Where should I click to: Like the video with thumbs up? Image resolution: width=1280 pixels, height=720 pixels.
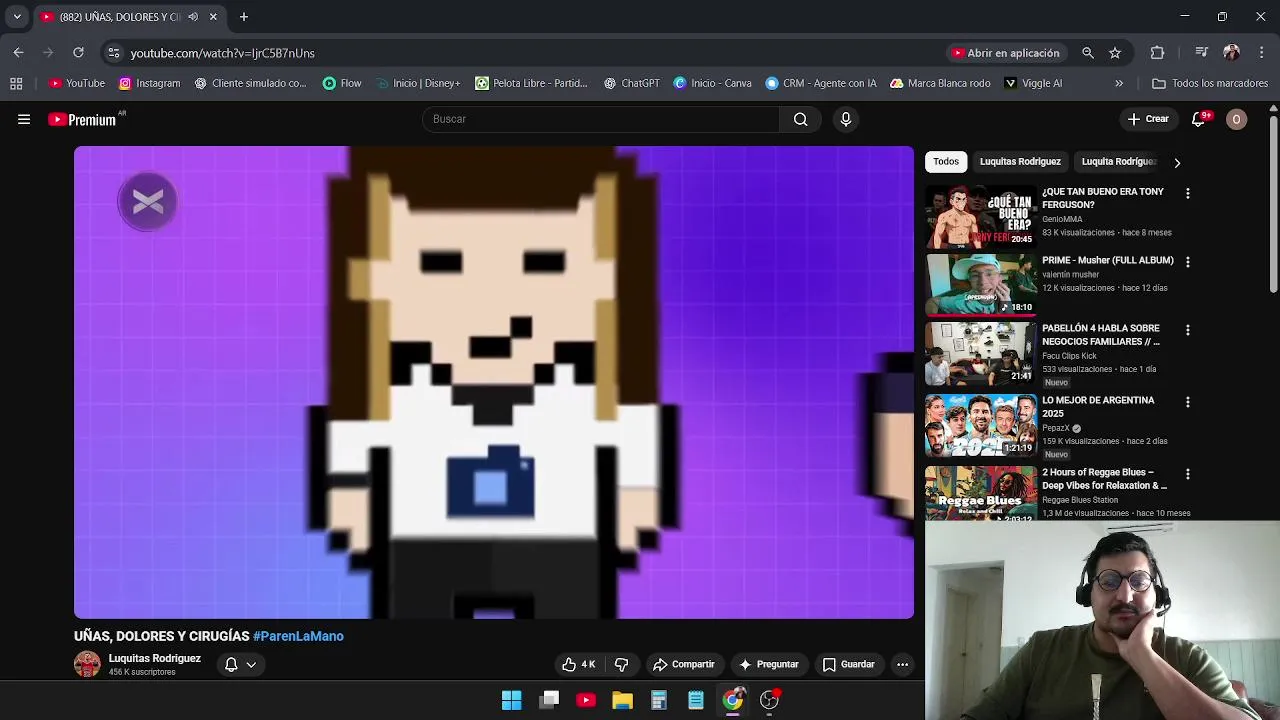point(578,664)
